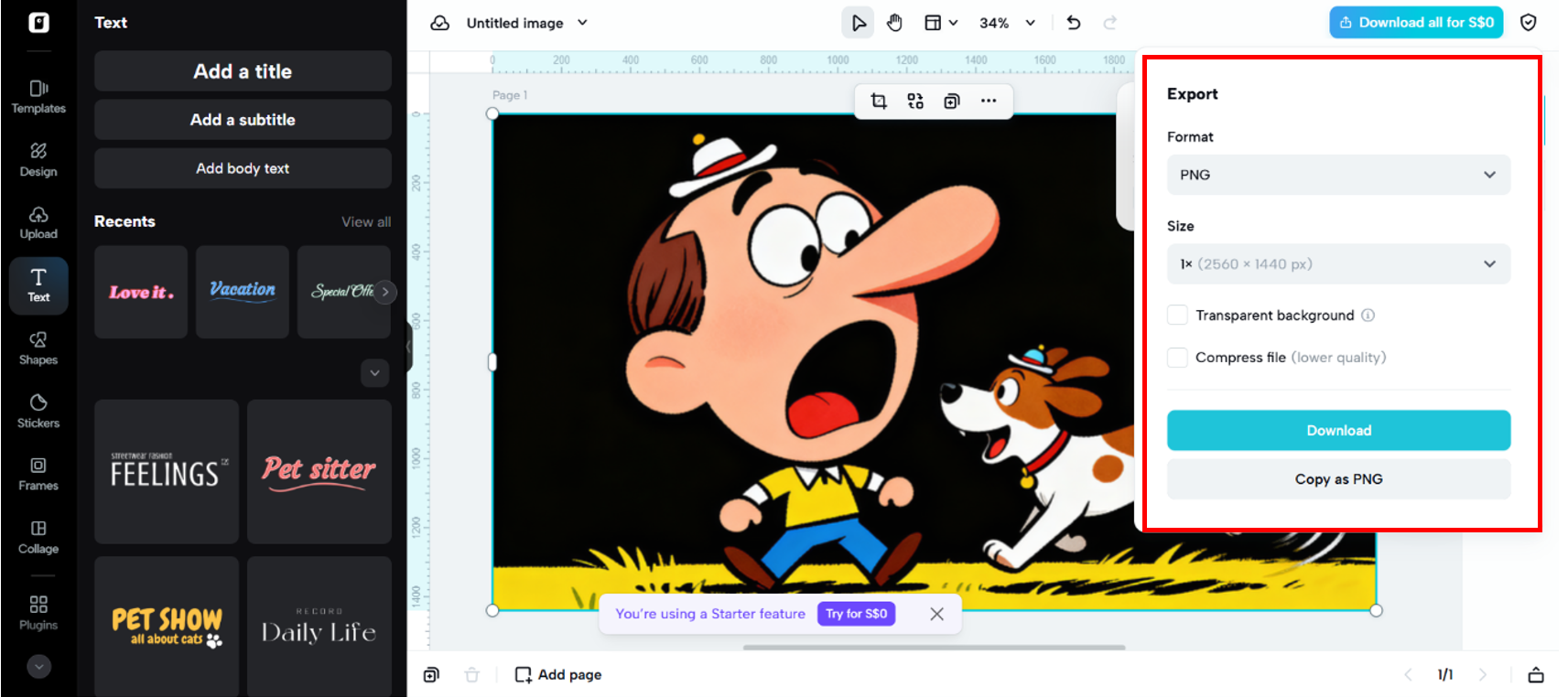Image resolution: width=1568 pixels, height=697 pixels.
Task: Open the Shapes panel
Action: click(38, 348)
